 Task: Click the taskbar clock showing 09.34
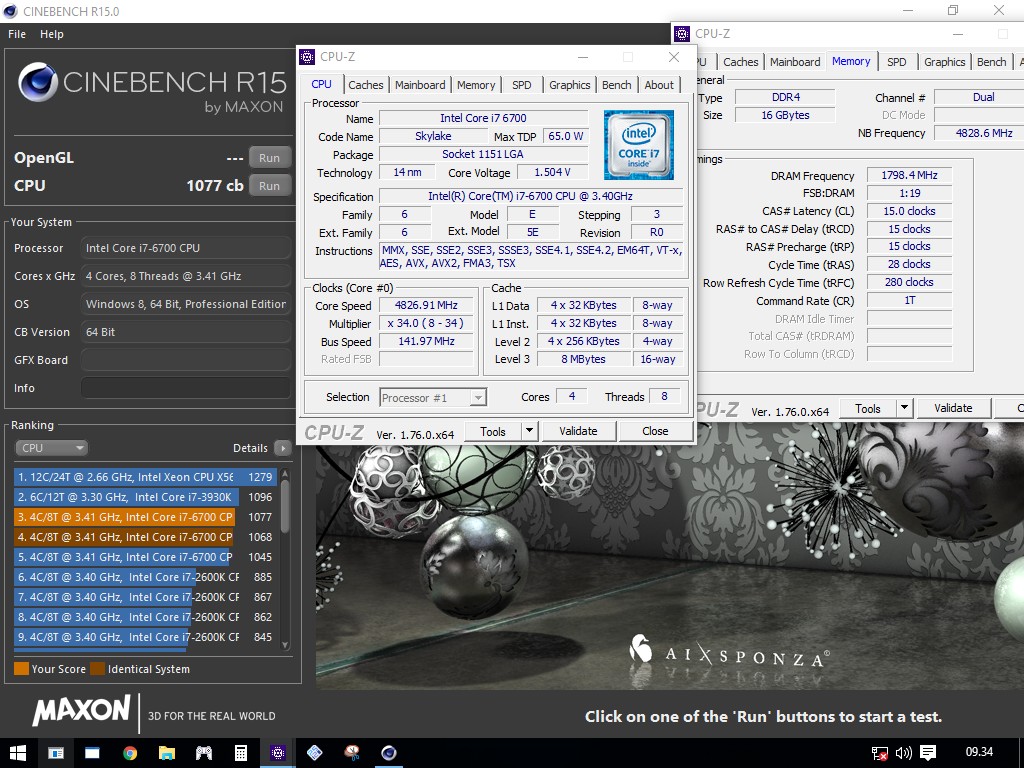click(979, 752)
